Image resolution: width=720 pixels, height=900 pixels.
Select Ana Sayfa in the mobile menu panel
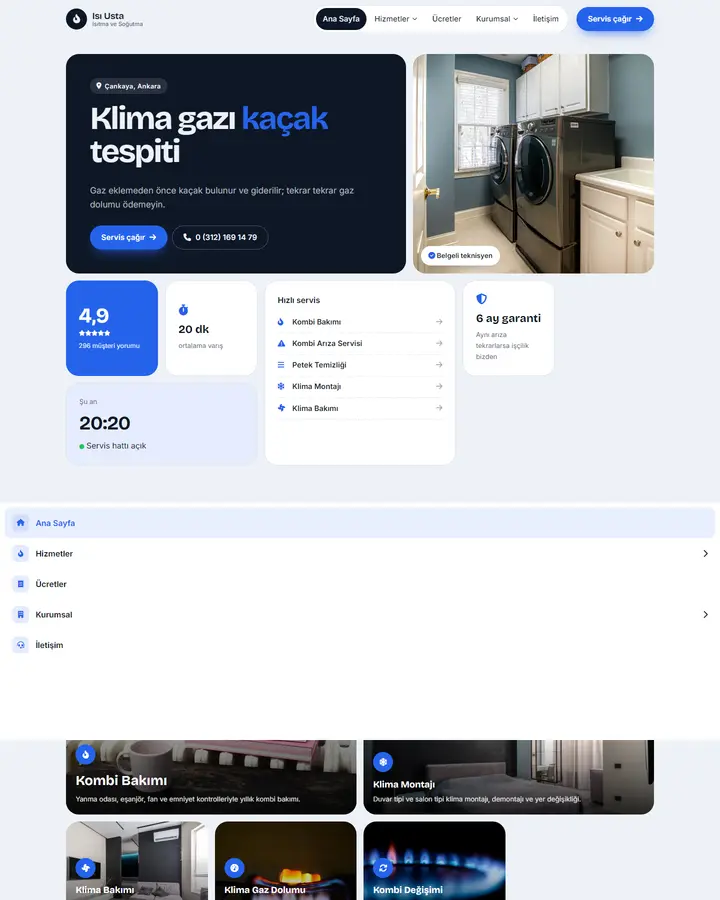[x=360, y=523]
